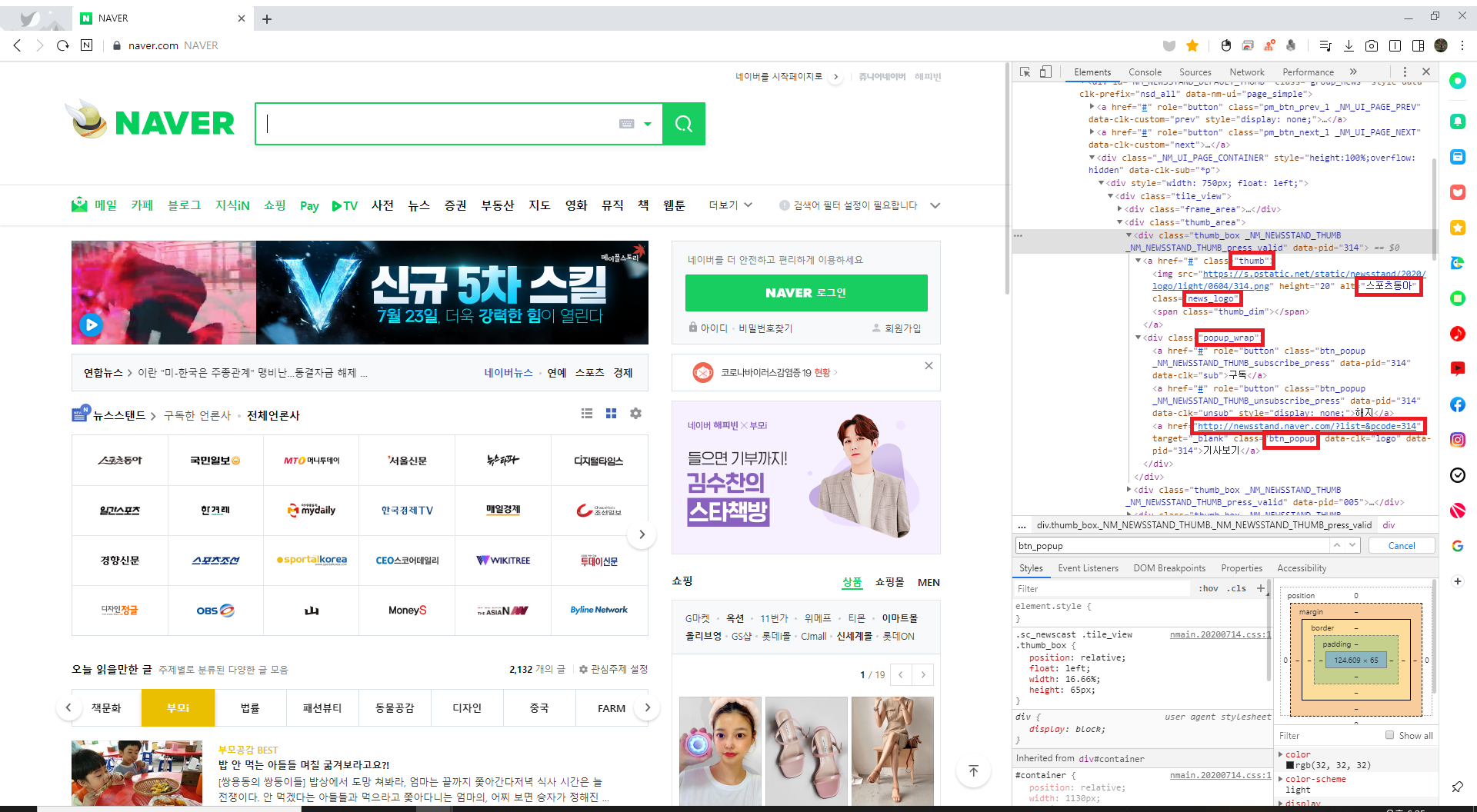Click the page vertical scrollbar thumb
Screen dimensions: 1477x812
1007,178
